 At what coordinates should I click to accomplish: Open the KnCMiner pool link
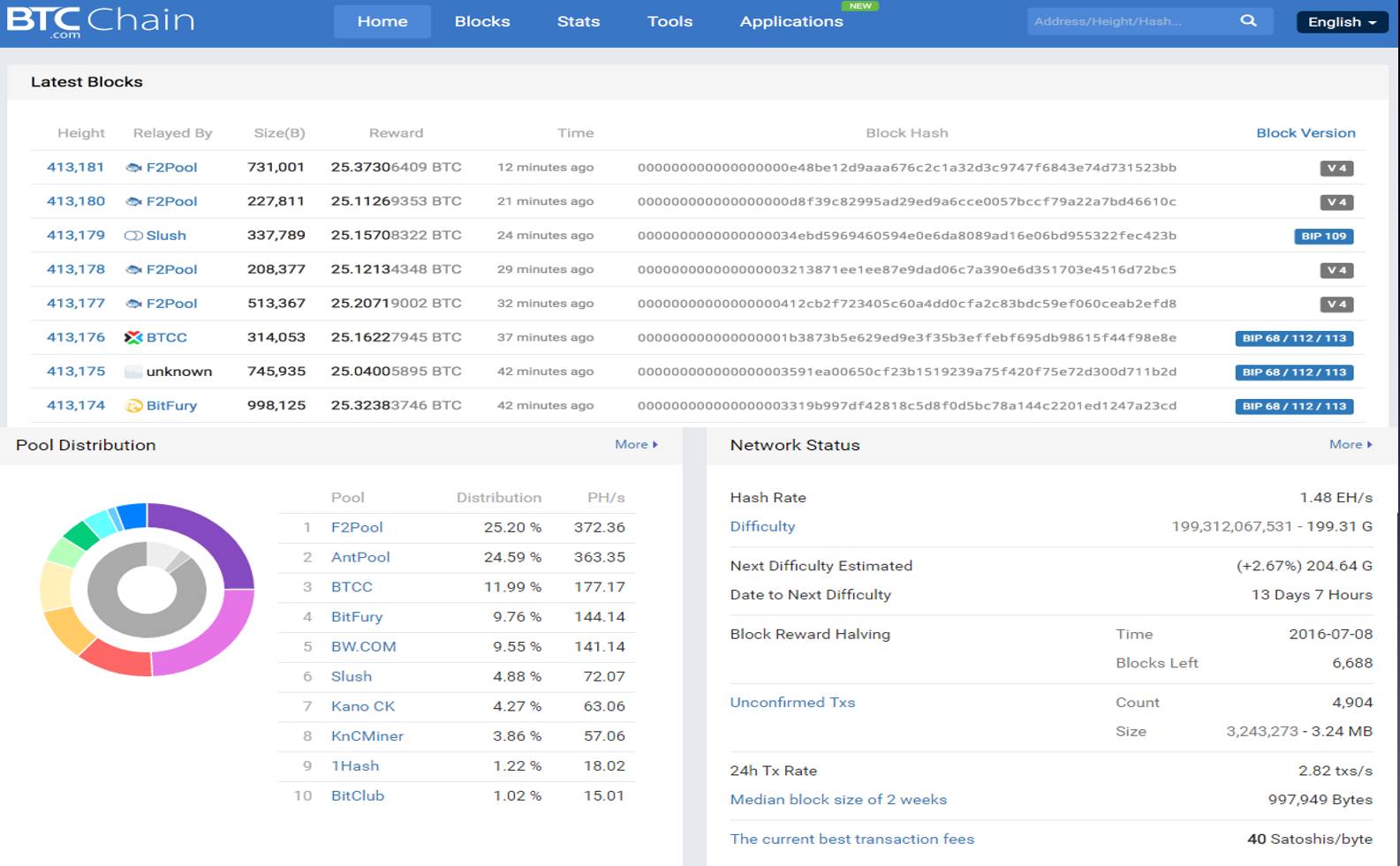pos(367,736)
